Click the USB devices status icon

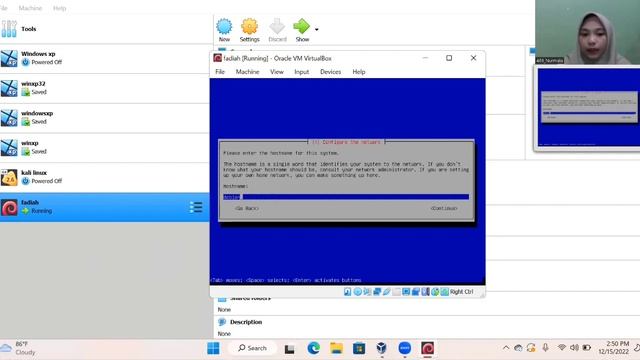click(x=387, y=292)
